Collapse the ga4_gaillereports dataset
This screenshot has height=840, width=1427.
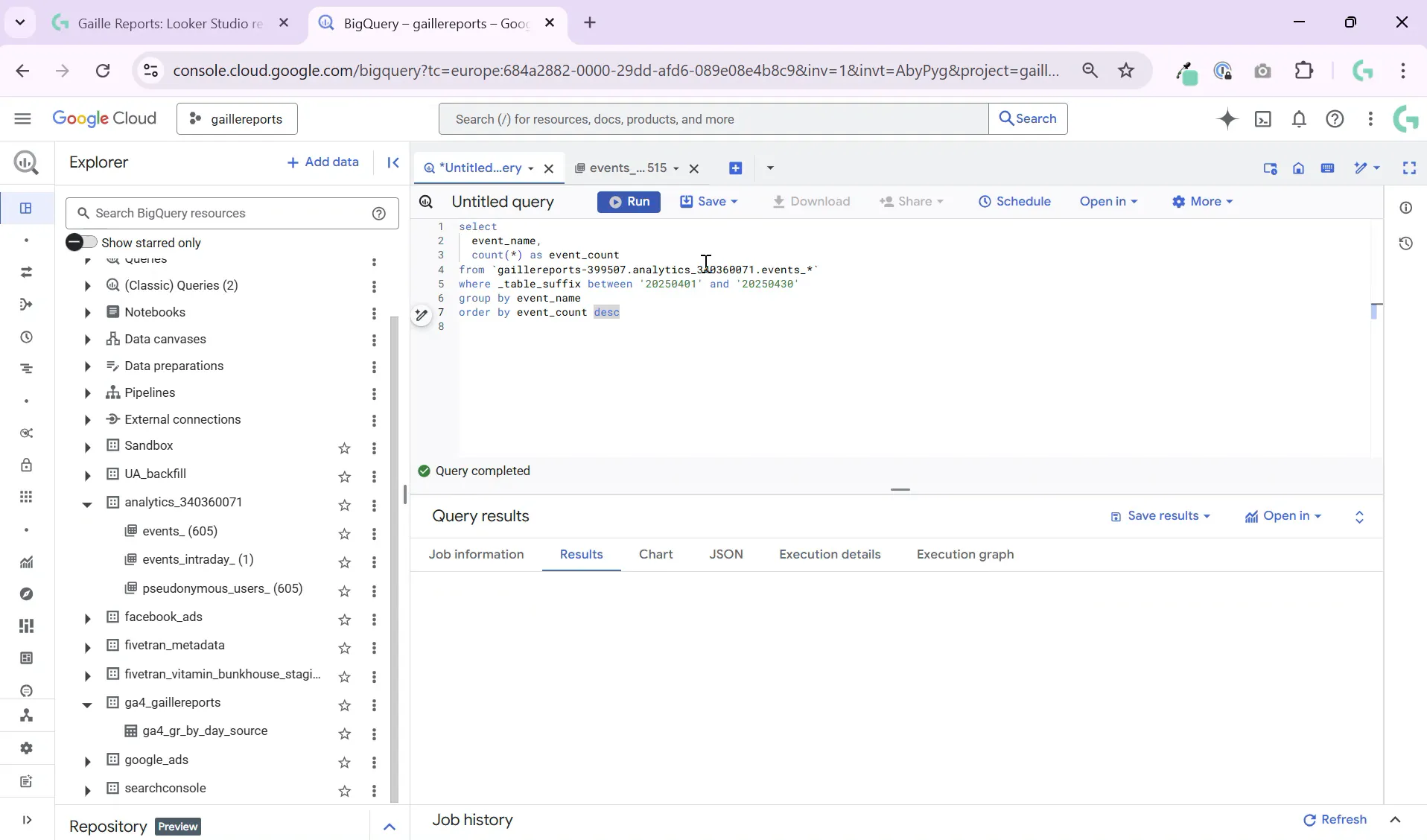87,704
